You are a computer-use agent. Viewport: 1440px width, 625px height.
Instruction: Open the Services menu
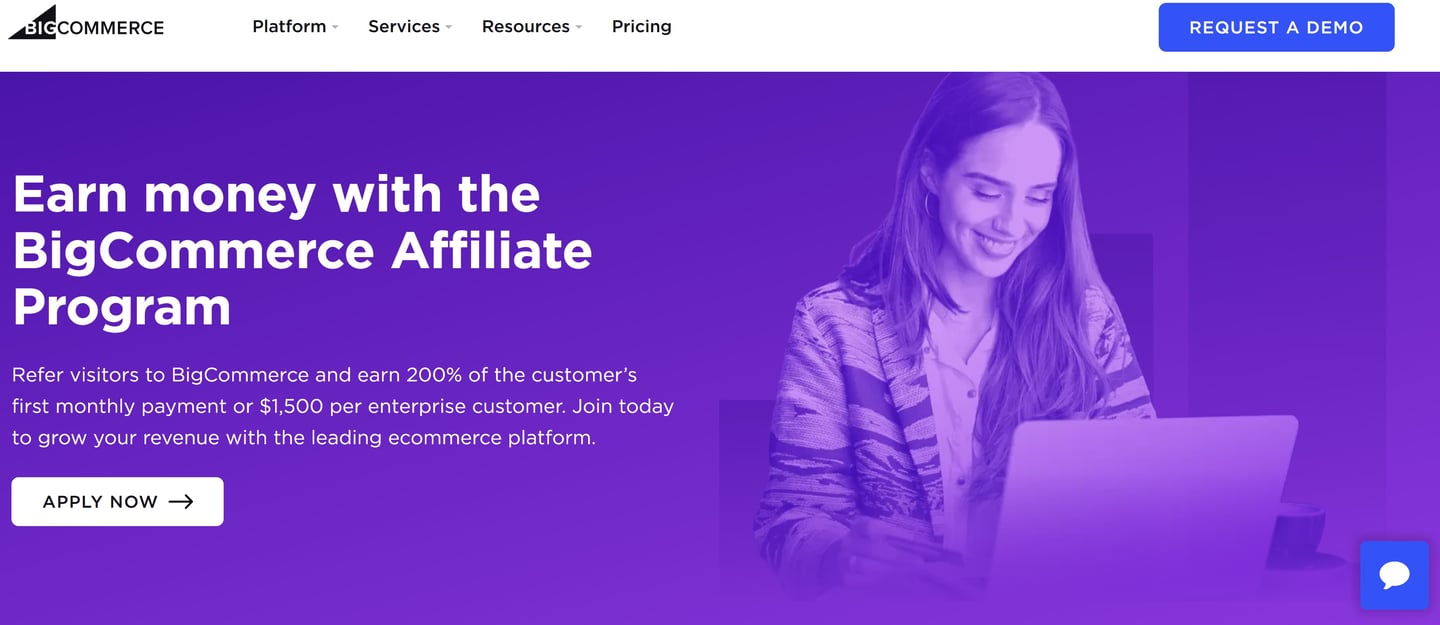click(404, 27)
